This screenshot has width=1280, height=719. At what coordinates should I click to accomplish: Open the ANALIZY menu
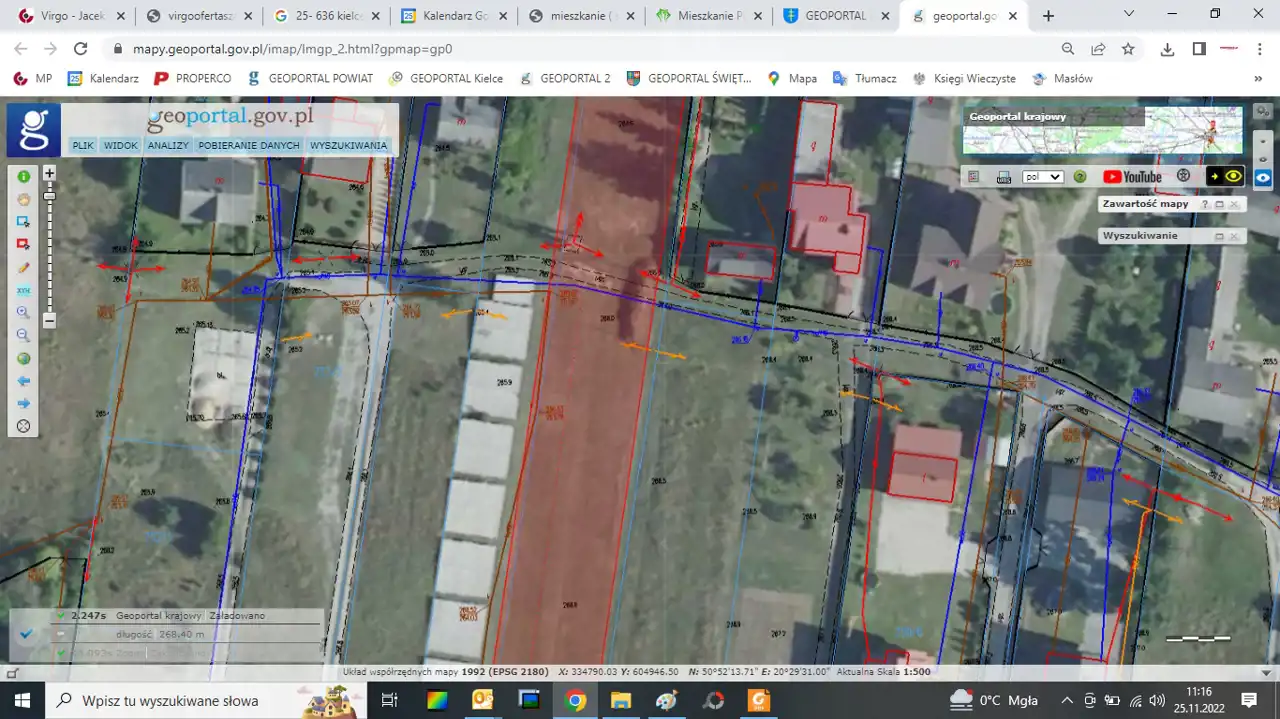[168, 145]
